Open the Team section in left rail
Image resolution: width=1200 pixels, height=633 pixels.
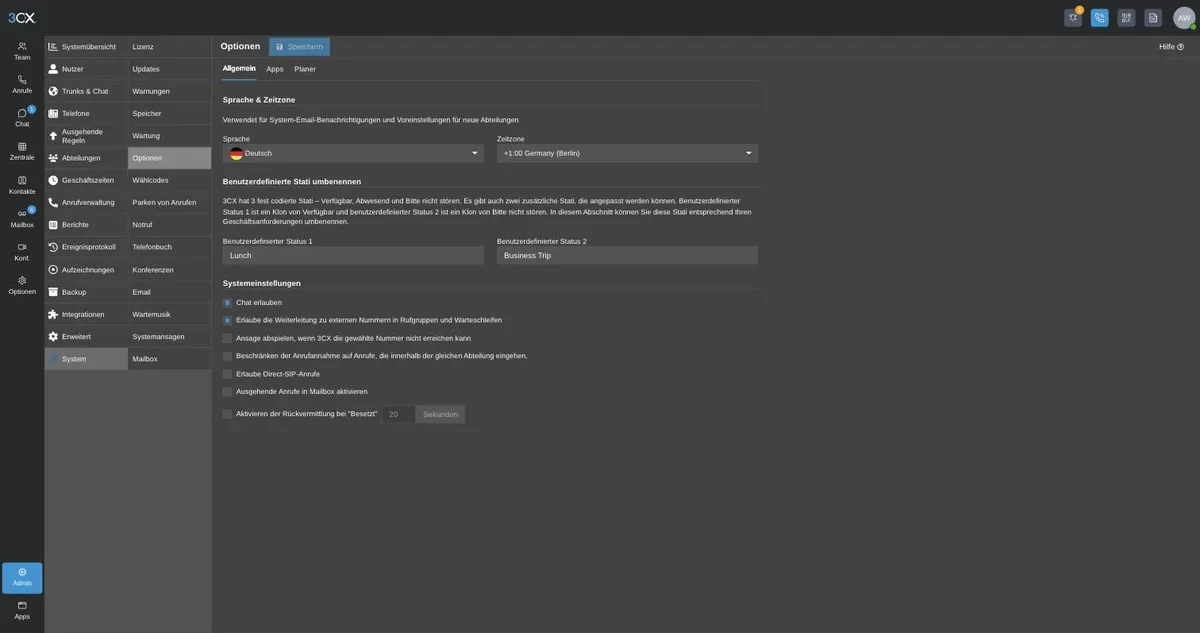(22, 51)
